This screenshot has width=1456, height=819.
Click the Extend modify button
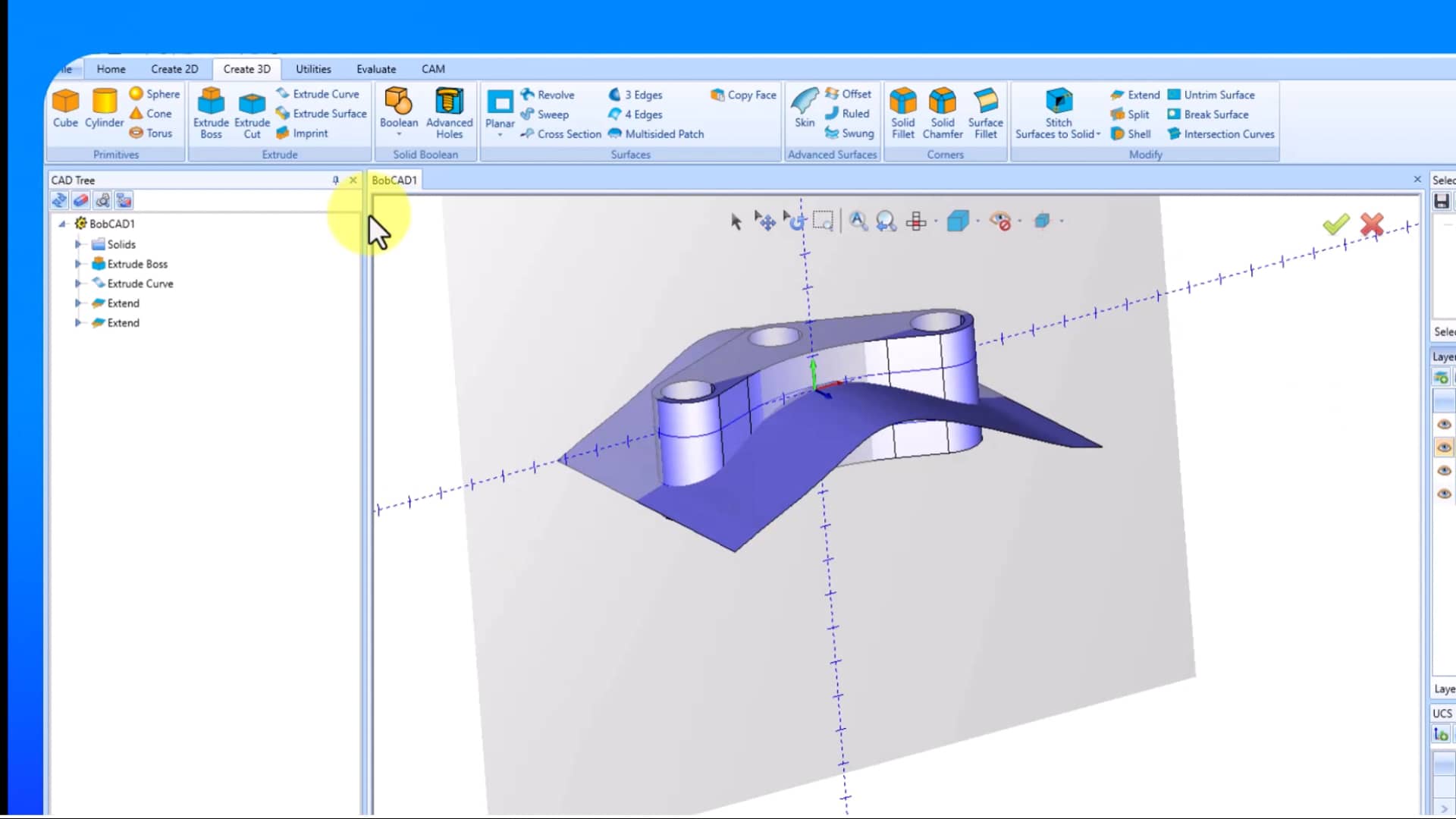coord(1134,95)
